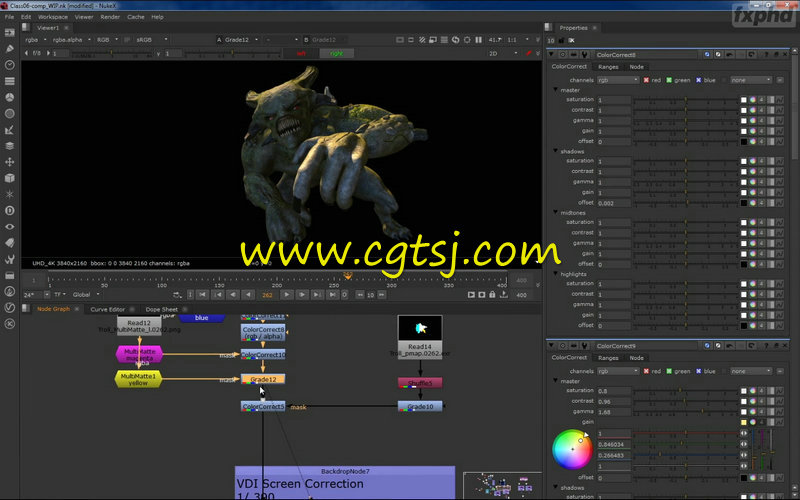Image resolution: width=800 pixels, height=500 pixels.
Task: Open the 2D view mode dropdown
Action: [503, 53]
